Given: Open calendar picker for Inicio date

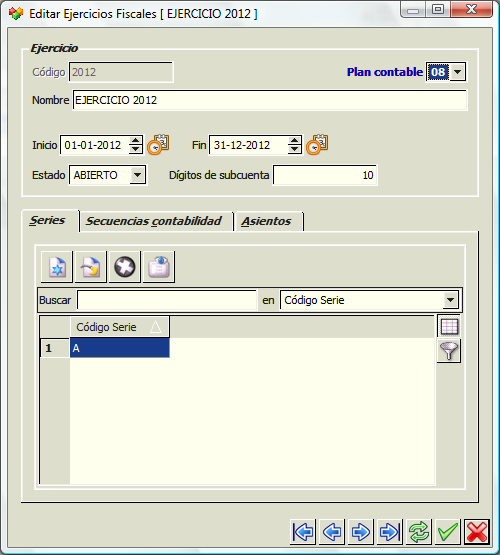Looking at the screenshot, I should (x=158, y=144).
